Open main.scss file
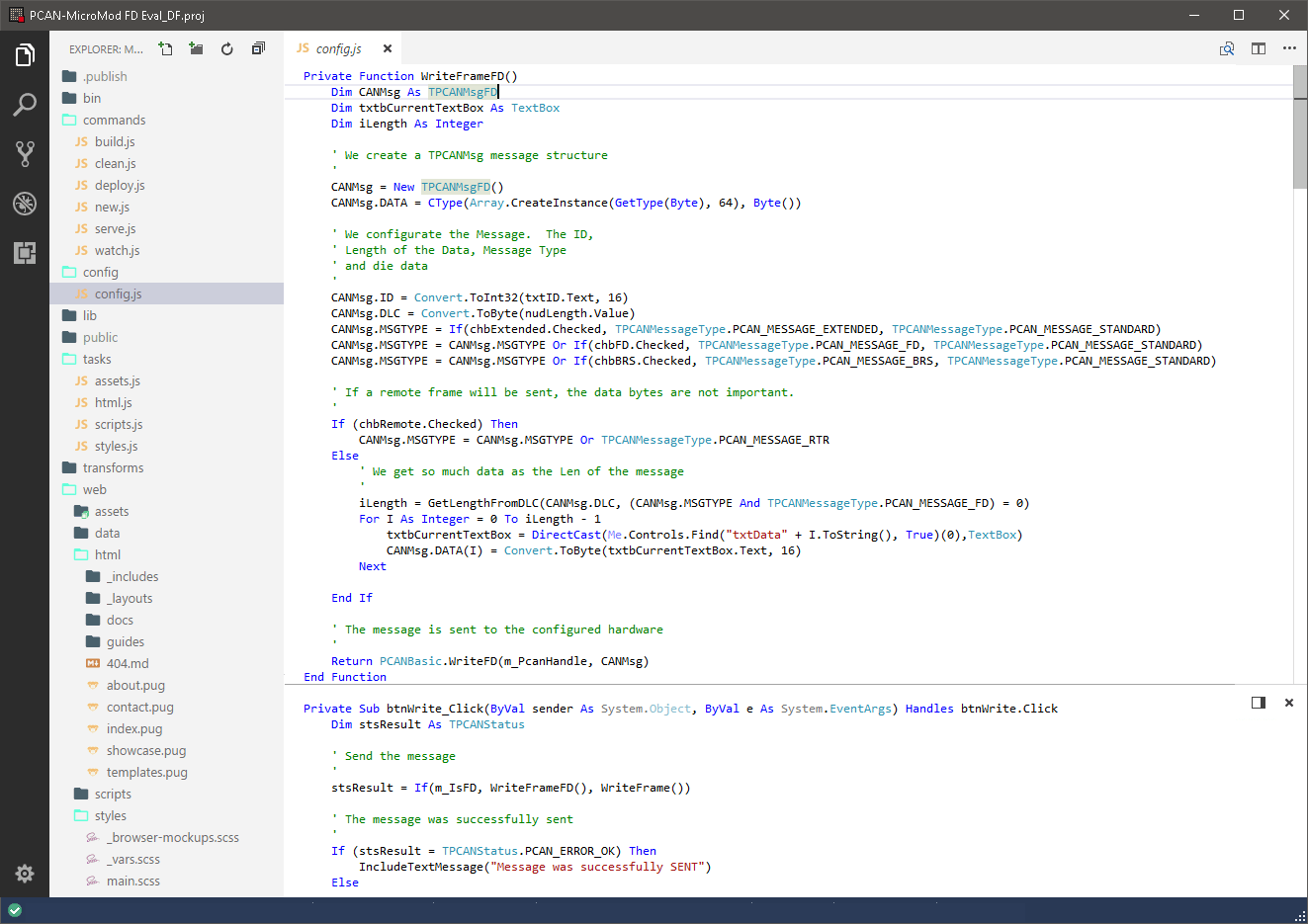 pos(166,881)
